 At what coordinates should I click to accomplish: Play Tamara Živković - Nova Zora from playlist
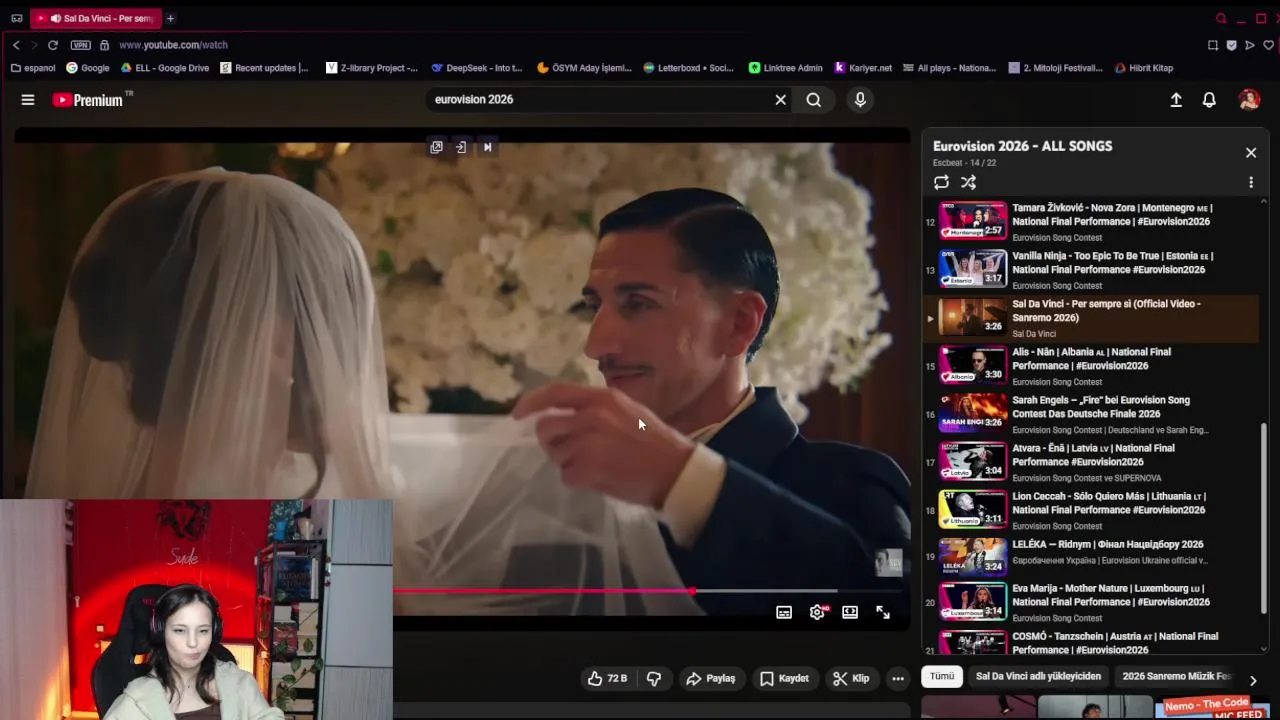pyautogui.click(x=1092, y=222)
